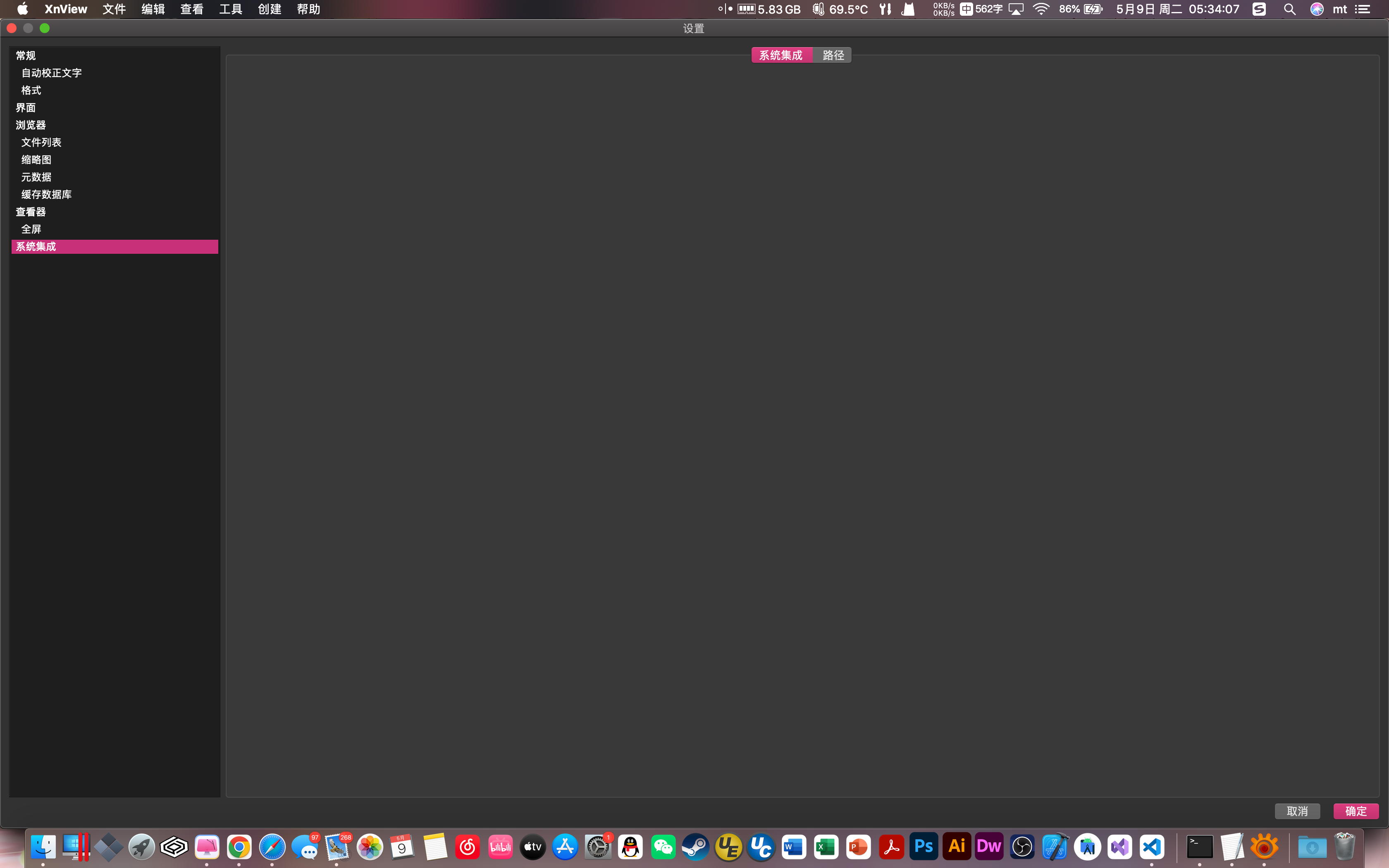Viewport: 1389px width, 868px height.
Task: Click the Spotlight search icon in menu bar
Action: [1289, 9]
